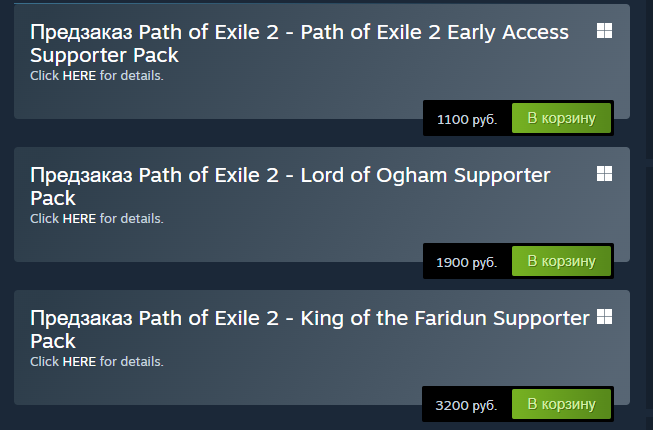Follow HERE link under Lord of Ogham pack
Screen dimensions: 653x430
click(79, 219)
